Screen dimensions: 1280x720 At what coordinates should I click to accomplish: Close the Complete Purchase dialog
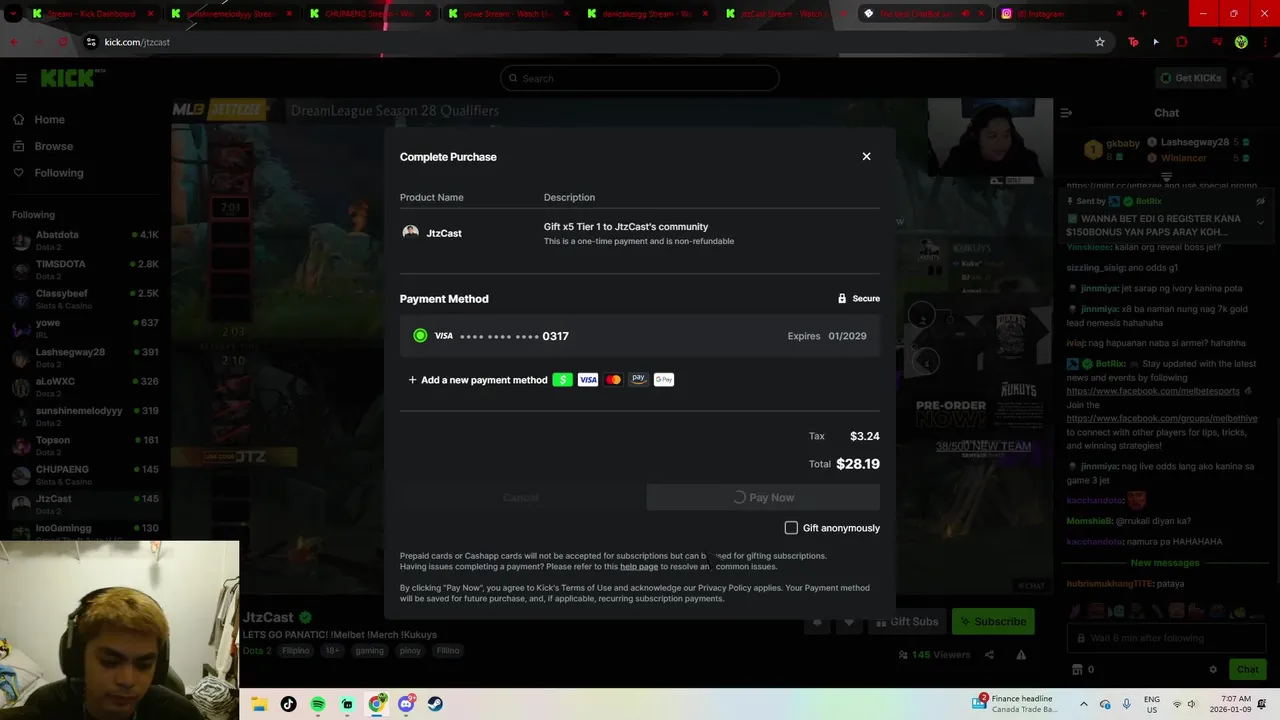point(866,156)
